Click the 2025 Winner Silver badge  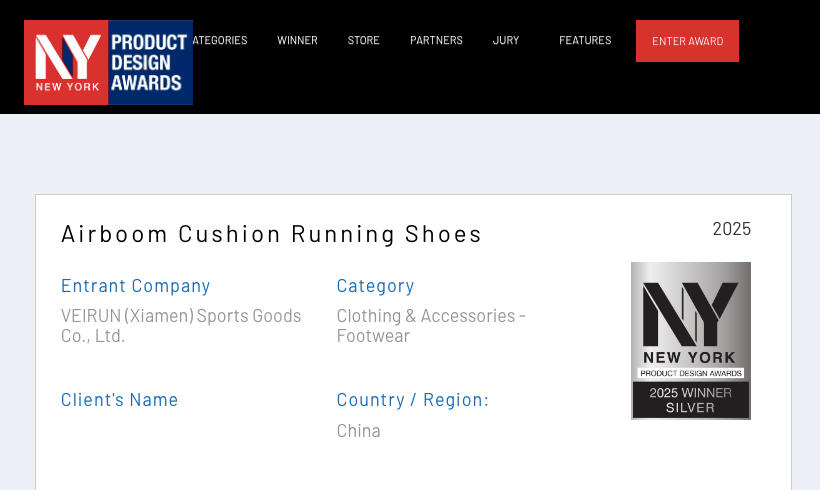[691, 341]
